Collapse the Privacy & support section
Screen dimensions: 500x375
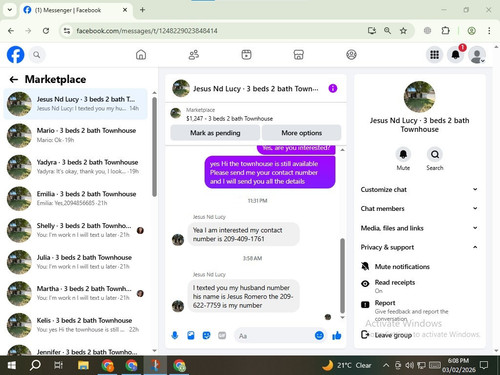click(419, 247)
